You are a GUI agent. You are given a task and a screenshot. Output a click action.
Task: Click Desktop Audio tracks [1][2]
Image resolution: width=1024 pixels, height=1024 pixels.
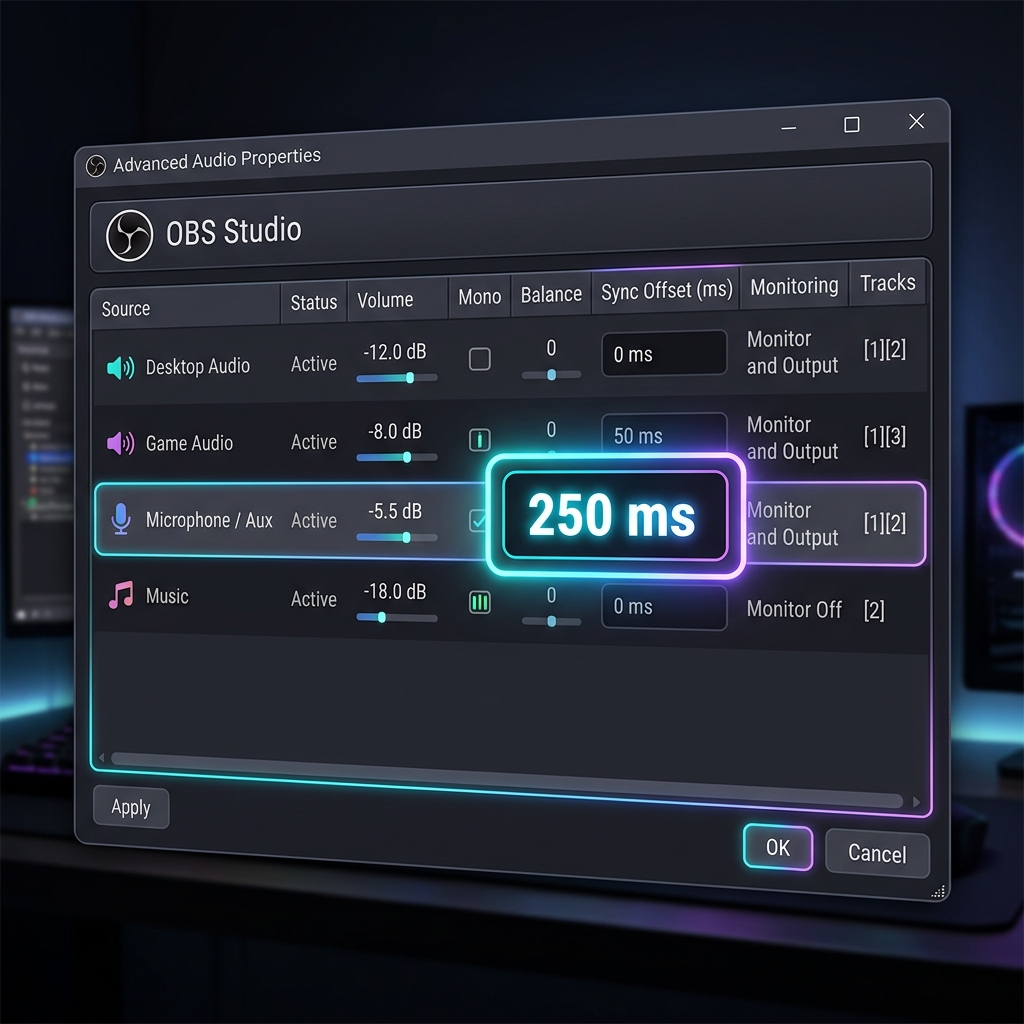click(884, 349)
